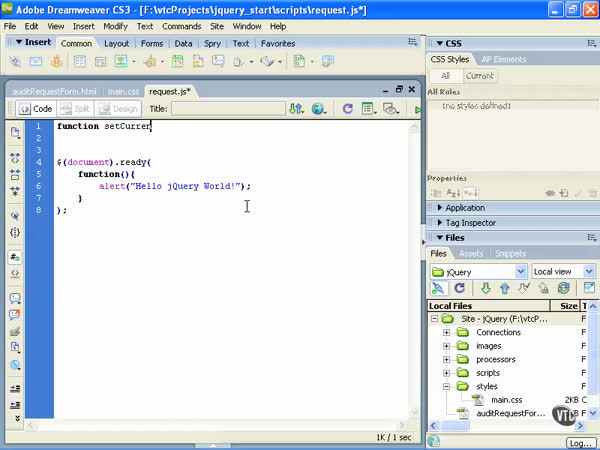Expand the Application panel
Screen dimensions: 600x450
point(464,208)
